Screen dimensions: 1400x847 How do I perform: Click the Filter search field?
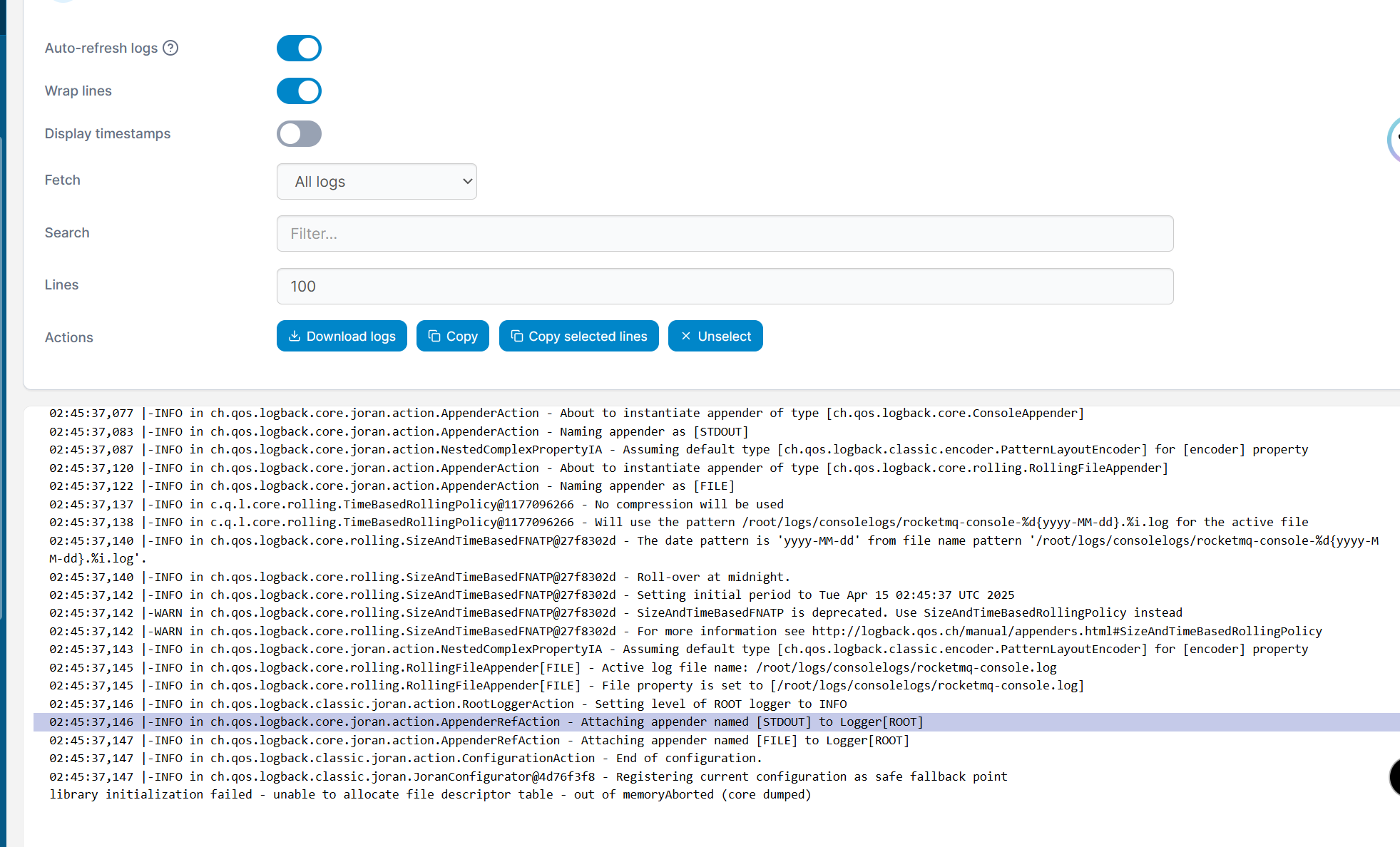[x=725, y=233]
